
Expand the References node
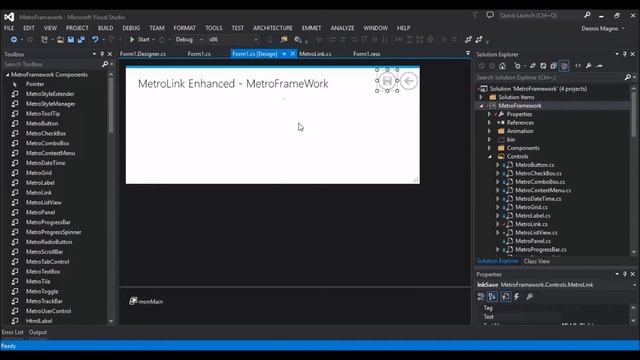[489, 122]
